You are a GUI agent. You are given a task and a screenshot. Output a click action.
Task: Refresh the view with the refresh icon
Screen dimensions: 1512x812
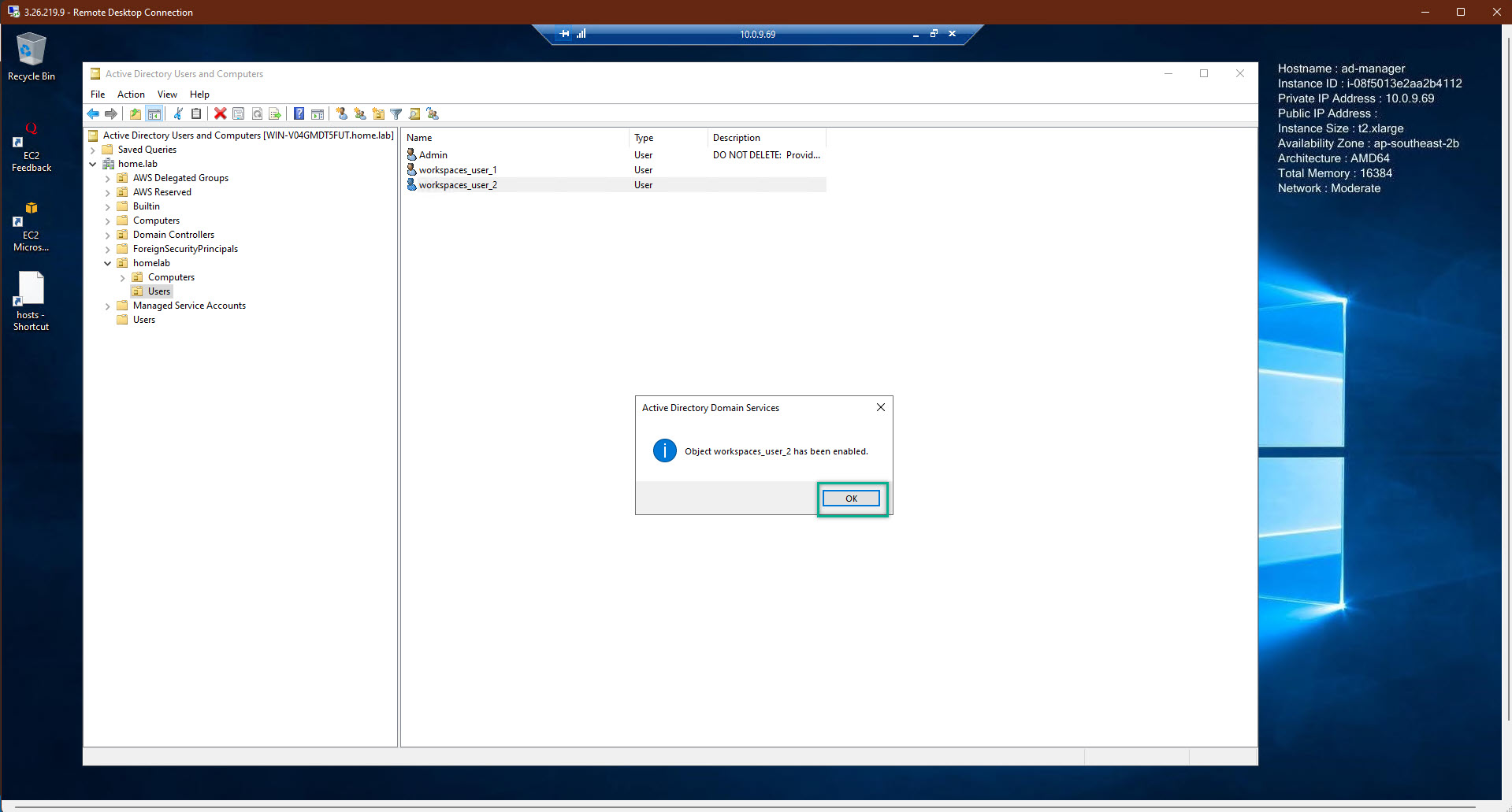pyautogui.click(x=257, y=114)
